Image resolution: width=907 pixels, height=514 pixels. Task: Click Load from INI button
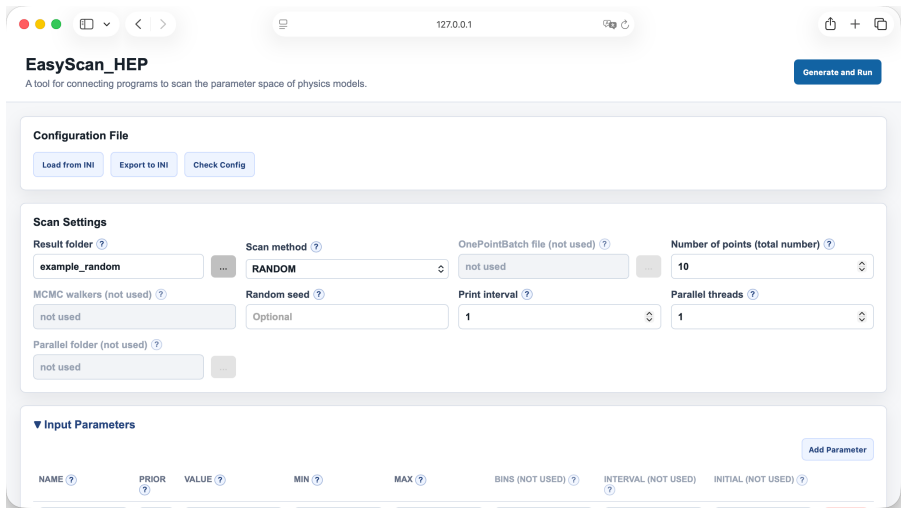click(68, 165)
